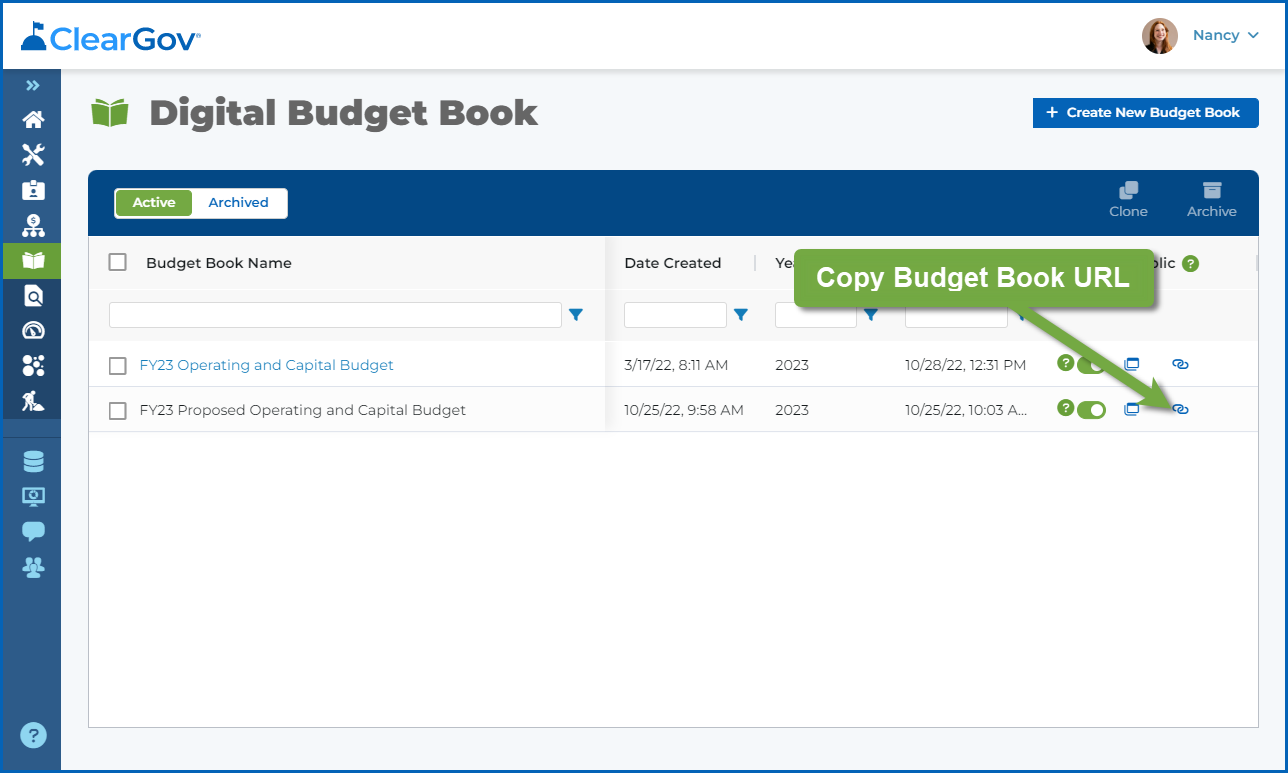Select the highlighted open-book Budget Book sidebar icon
1288x773 pixels.
tap(33, 261)
